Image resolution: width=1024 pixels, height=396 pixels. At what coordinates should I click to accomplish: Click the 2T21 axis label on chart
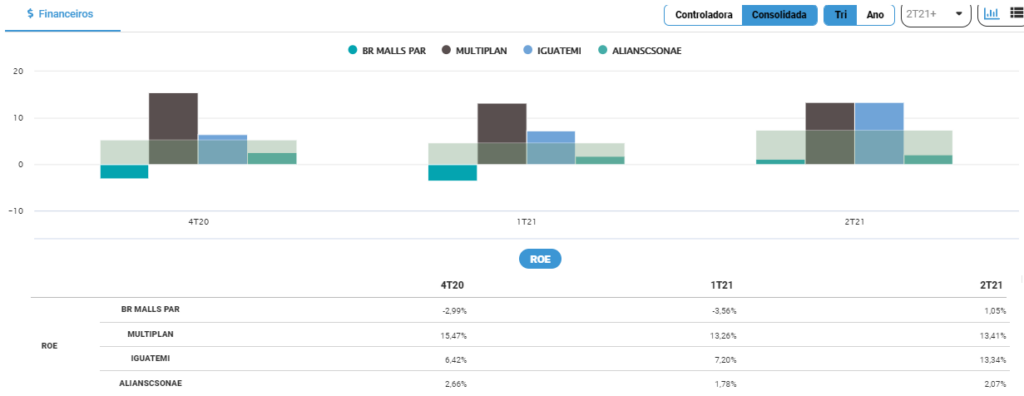[x=854, y=222]
